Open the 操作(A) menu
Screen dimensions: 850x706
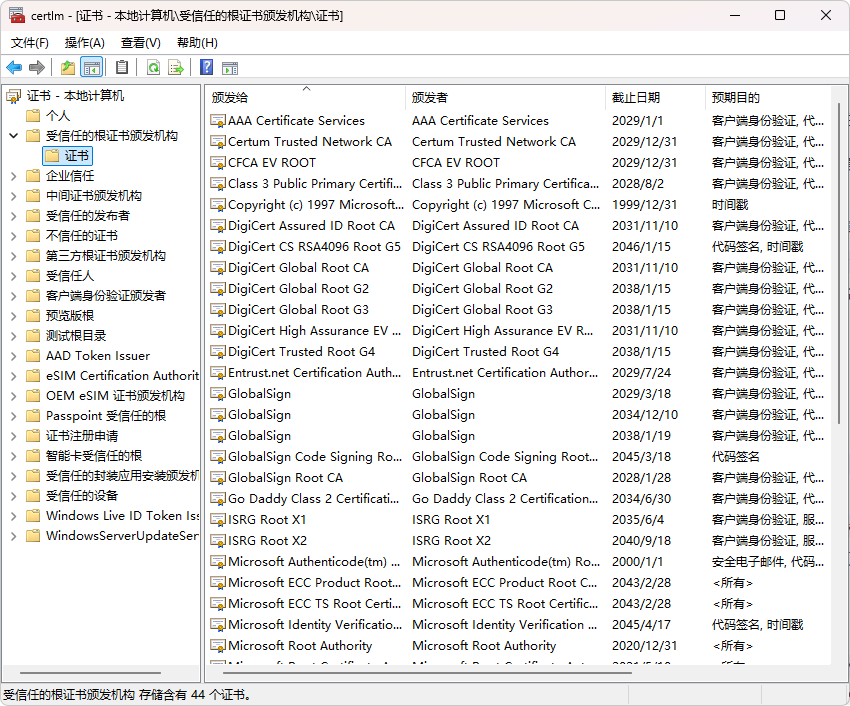tap(84, 43)
